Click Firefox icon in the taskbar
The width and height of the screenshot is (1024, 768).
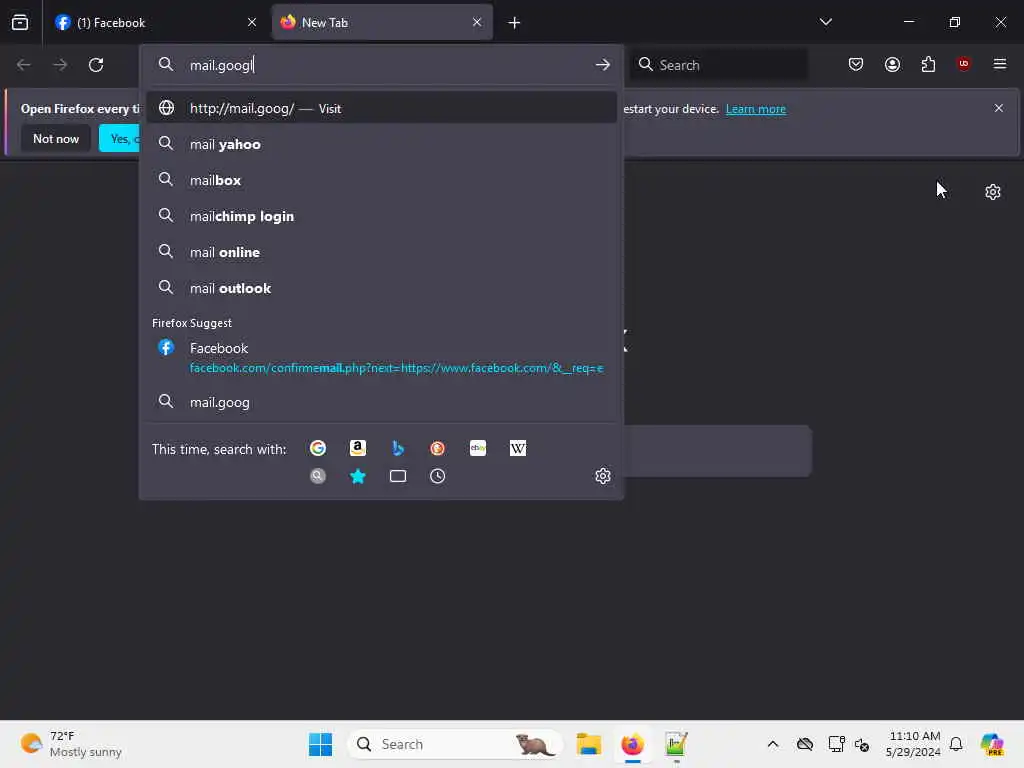pyautogui.click(x=632, y=744)
